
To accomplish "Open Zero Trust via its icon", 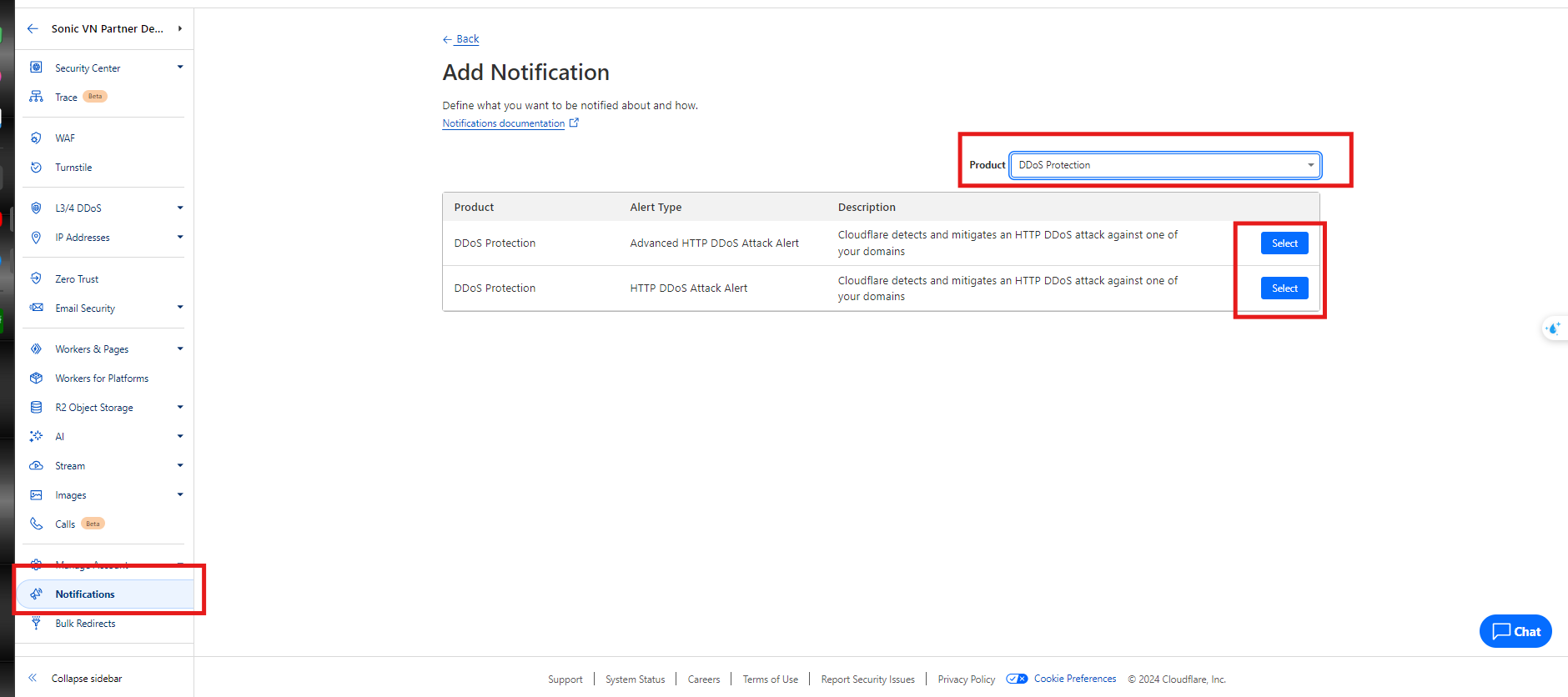I will 36,279.
